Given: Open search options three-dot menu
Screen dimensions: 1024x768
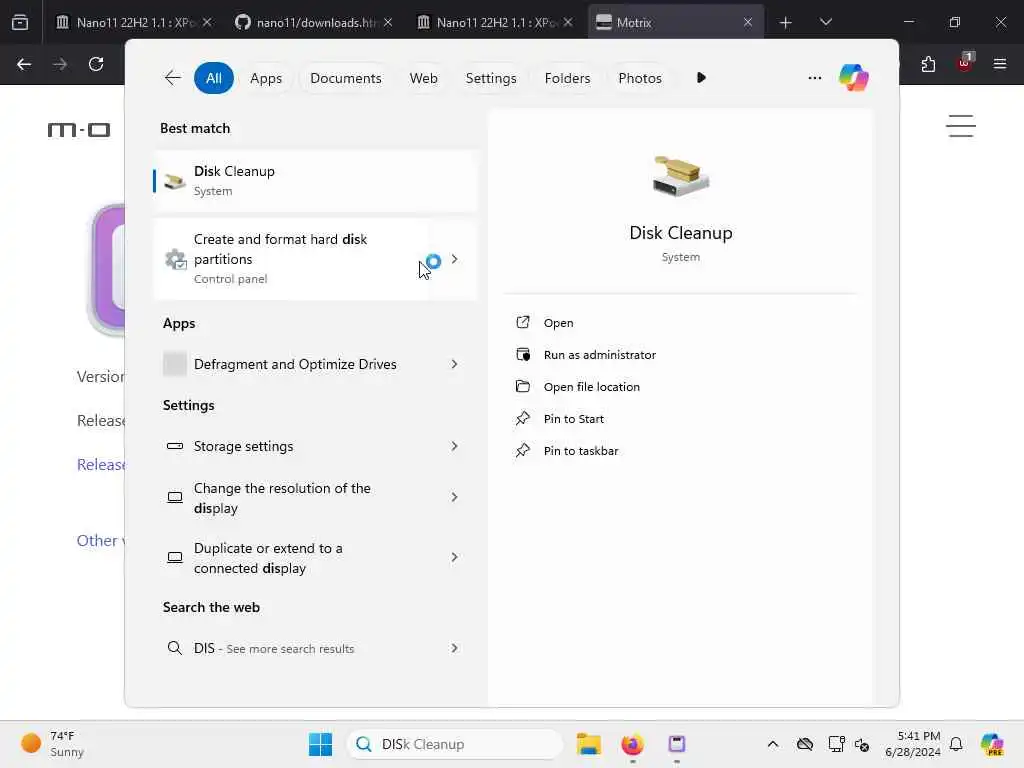Looking at the screenshot, I should [x=814, y=78].
